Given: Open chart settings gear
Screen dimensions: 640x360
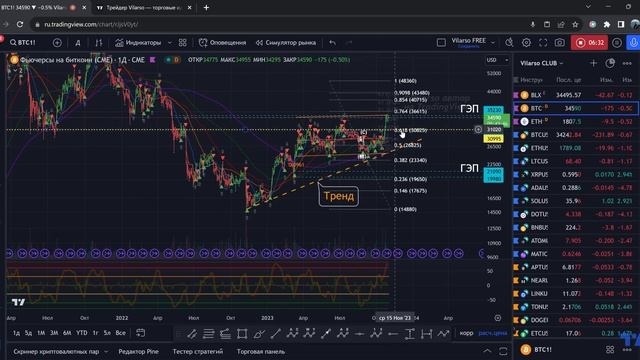Looking at the screenshot, I should click(527, 42).
